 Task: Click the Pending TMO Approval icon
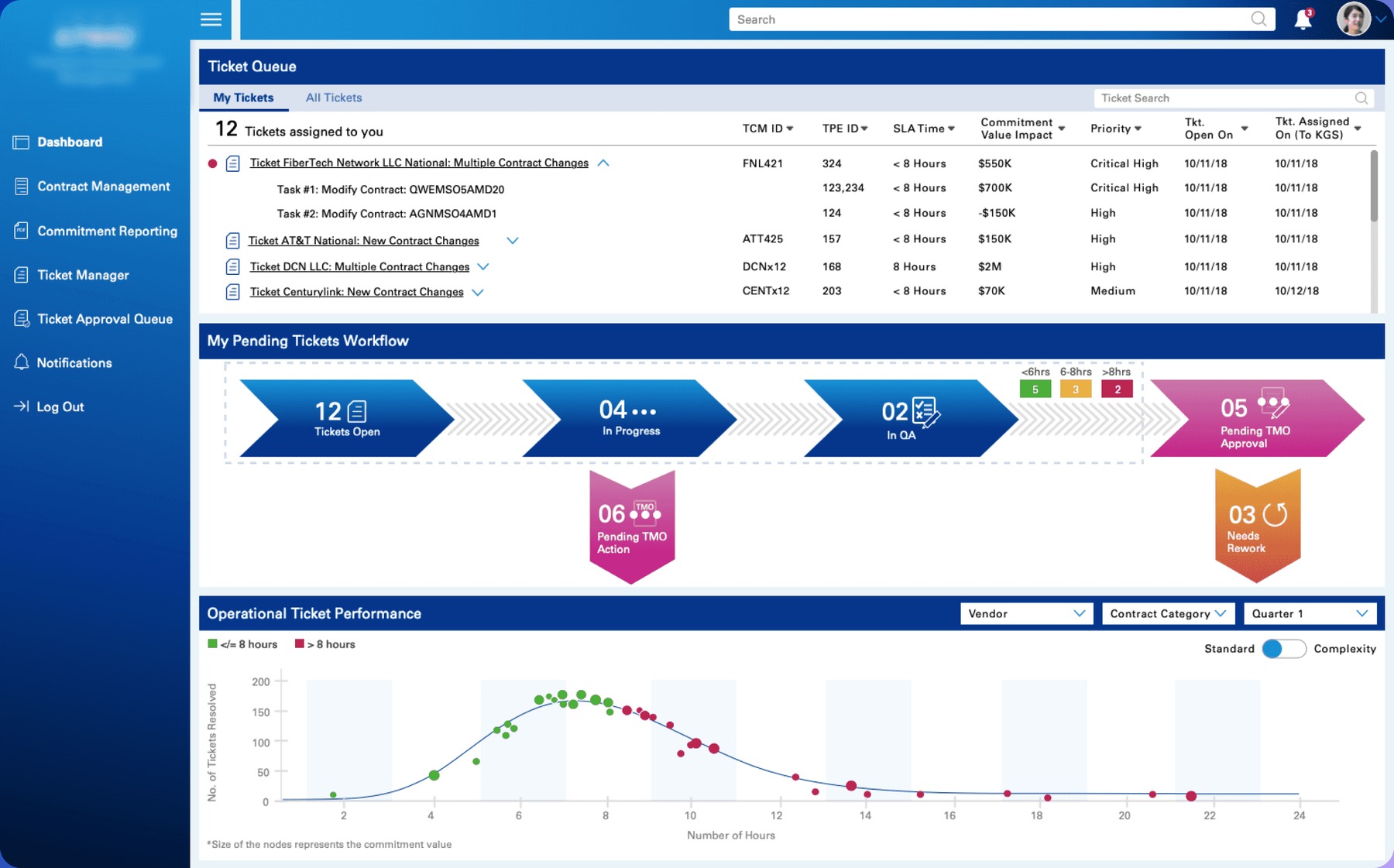tap(1273, 402)
